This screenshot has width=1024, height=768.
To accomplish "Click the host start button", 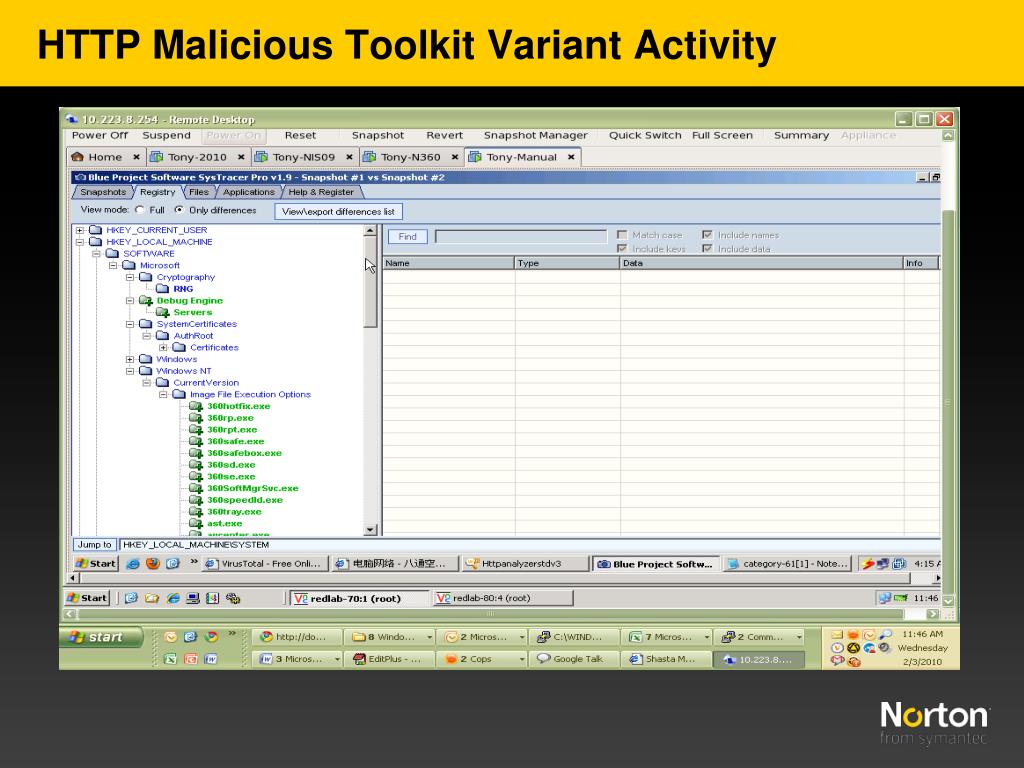I will [101, 637].
